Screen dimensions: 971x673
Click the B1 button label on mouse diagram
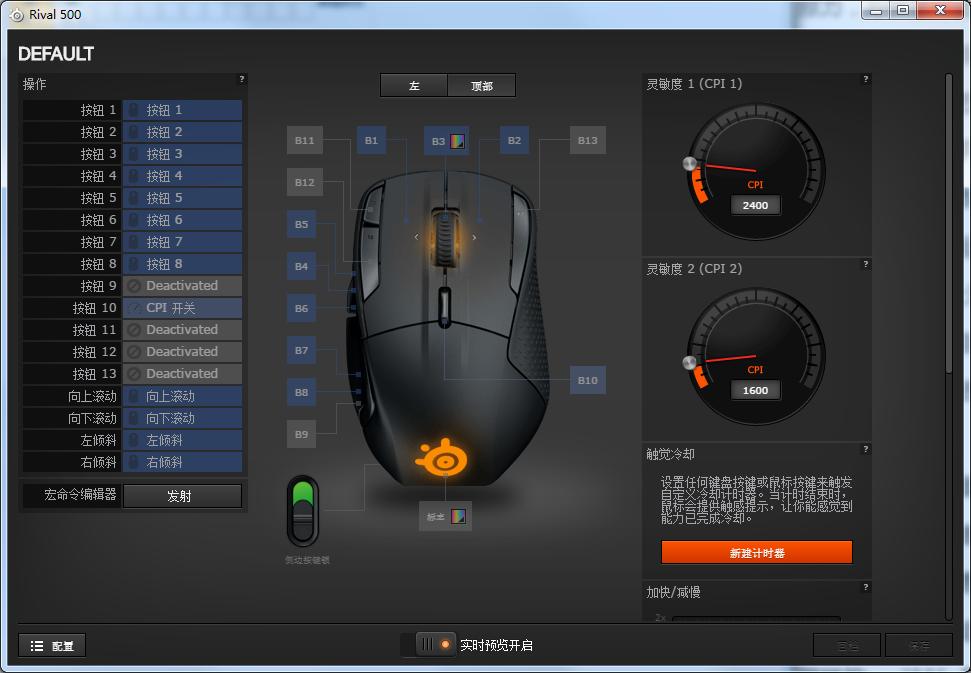coord(371,141)
